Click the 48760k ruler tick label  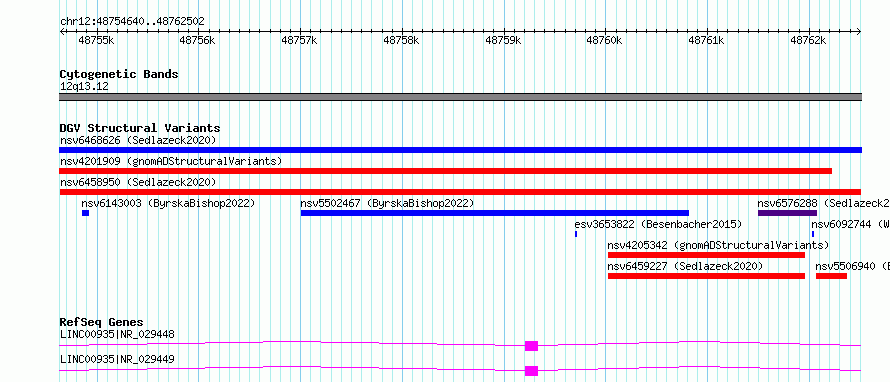pos(604,41)
